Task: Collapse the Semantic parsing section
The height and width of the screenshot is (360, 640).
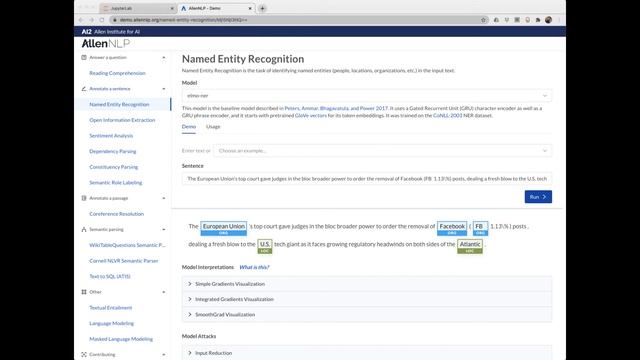Action: coord(164,229)
